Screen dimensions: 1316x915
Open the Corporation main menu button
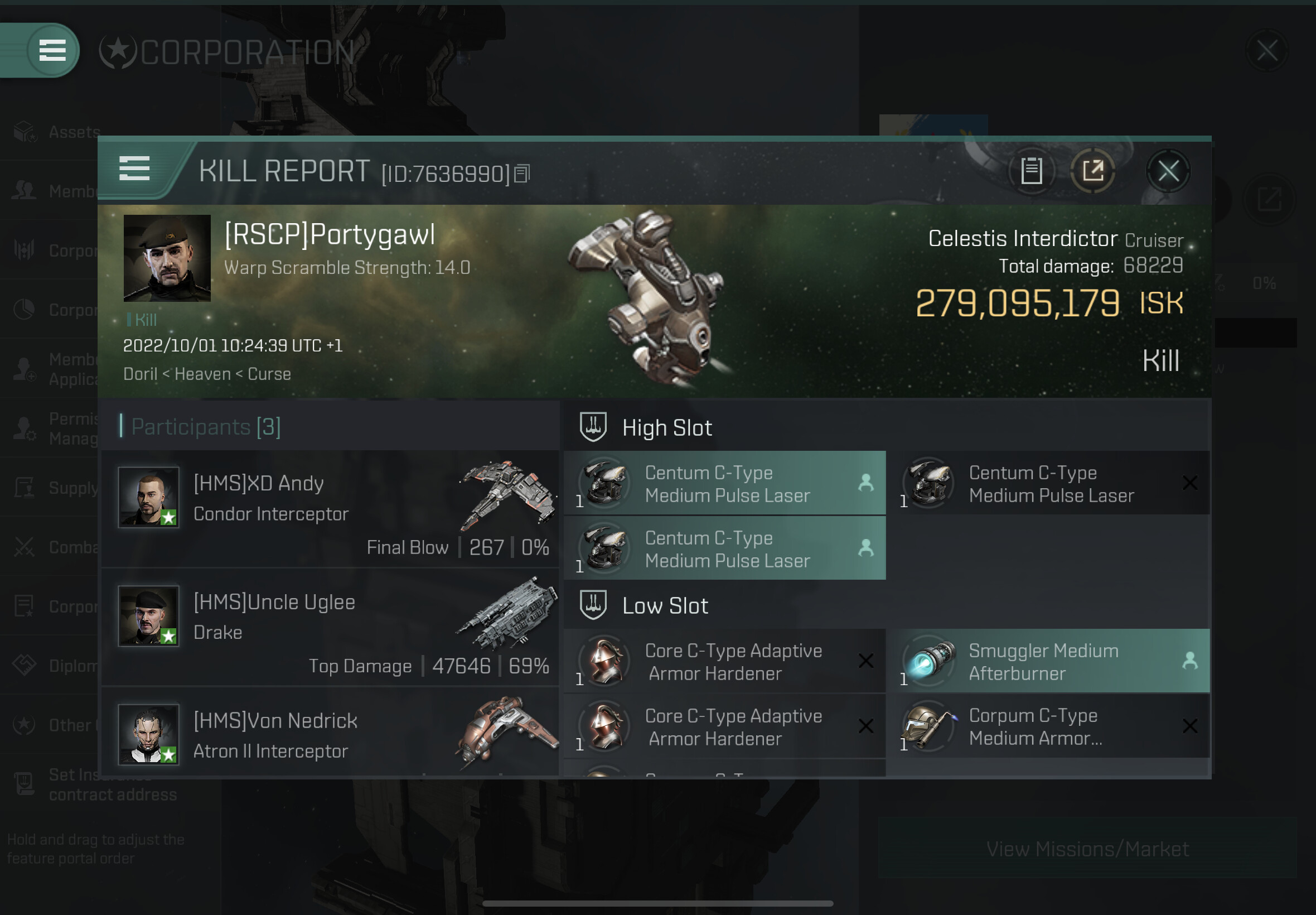[52, 50]
